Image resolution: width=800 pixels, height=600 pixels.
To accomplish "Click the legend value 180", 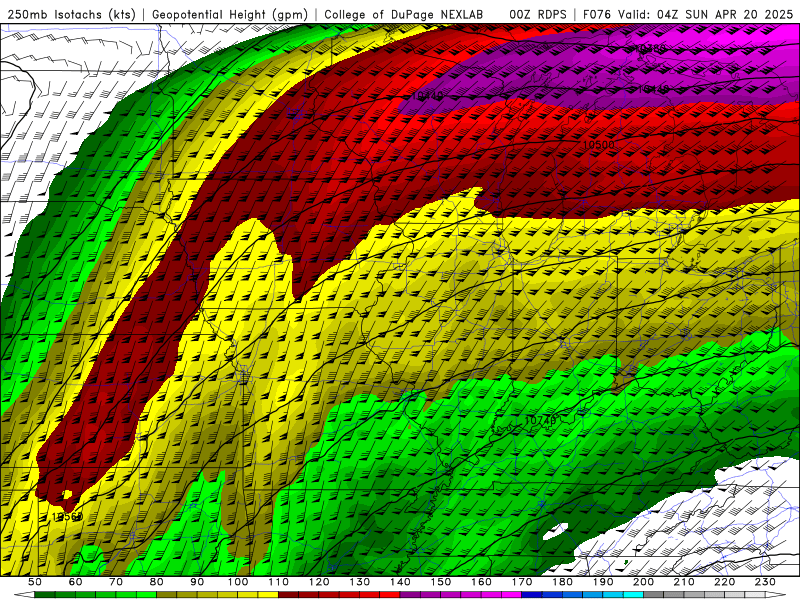I will (562, 582).
